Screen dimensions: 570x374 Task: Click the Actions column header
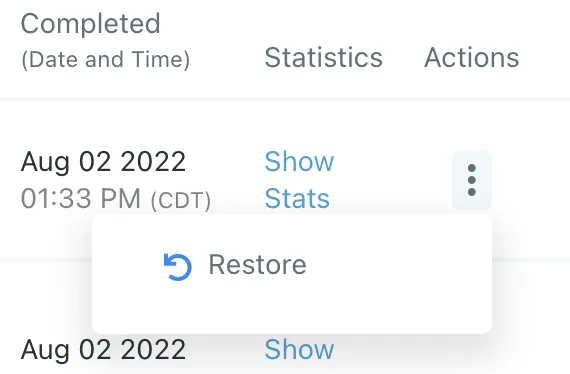point(472,57)
